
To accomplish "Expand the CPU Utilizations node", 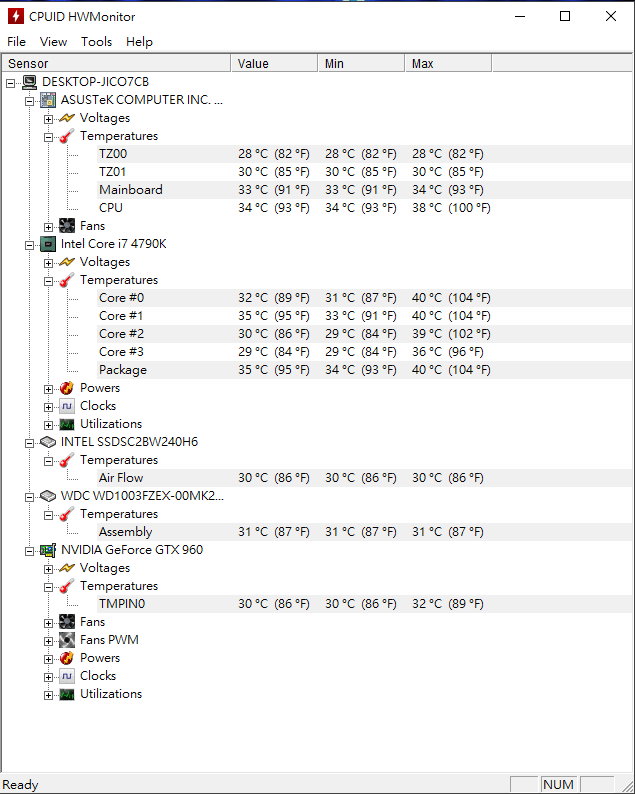I will [48, 425].
